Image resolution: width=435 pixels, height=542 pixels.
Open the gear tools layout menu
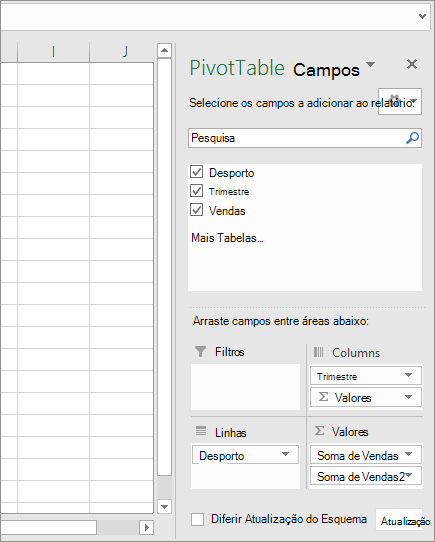click(400, 101)
